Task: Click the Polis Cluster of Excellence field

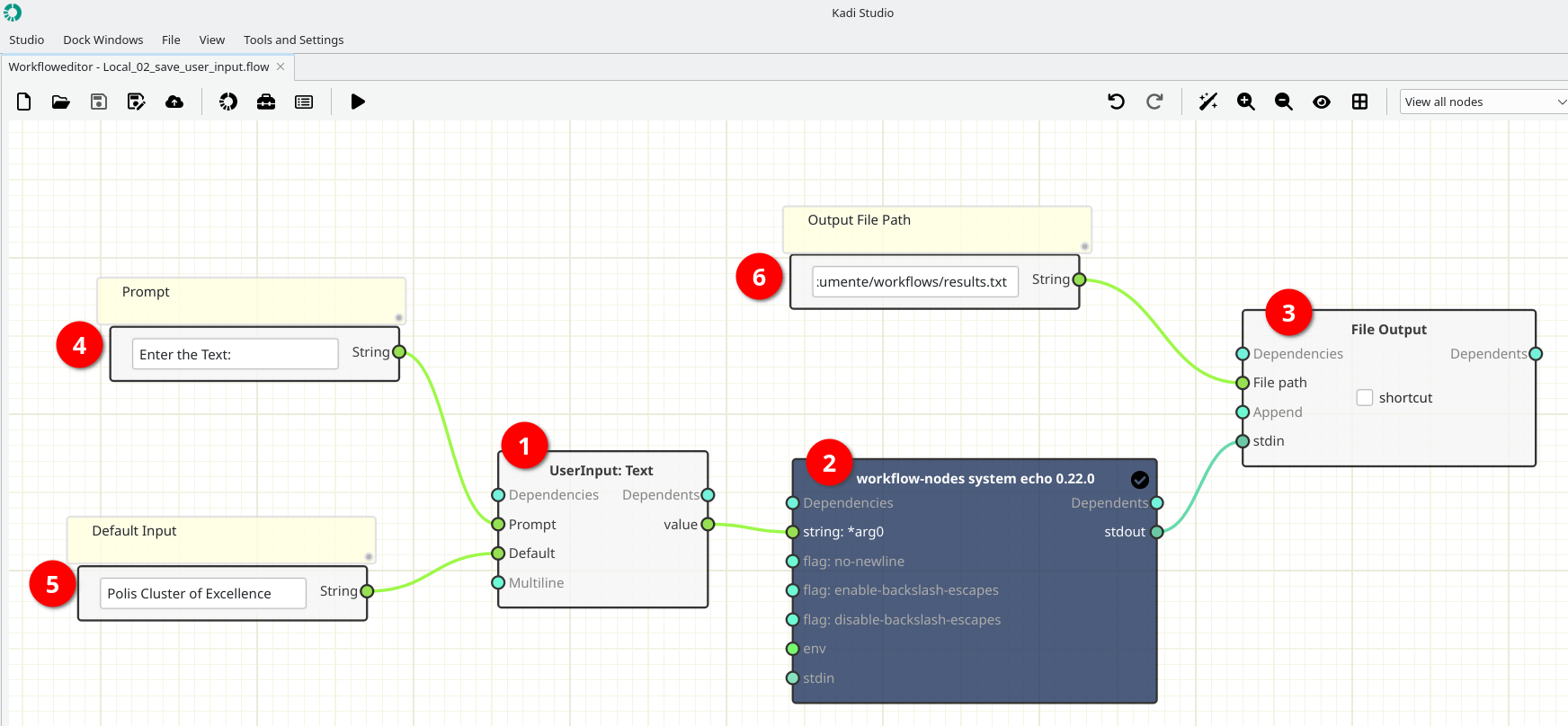Action: [203, 593]
